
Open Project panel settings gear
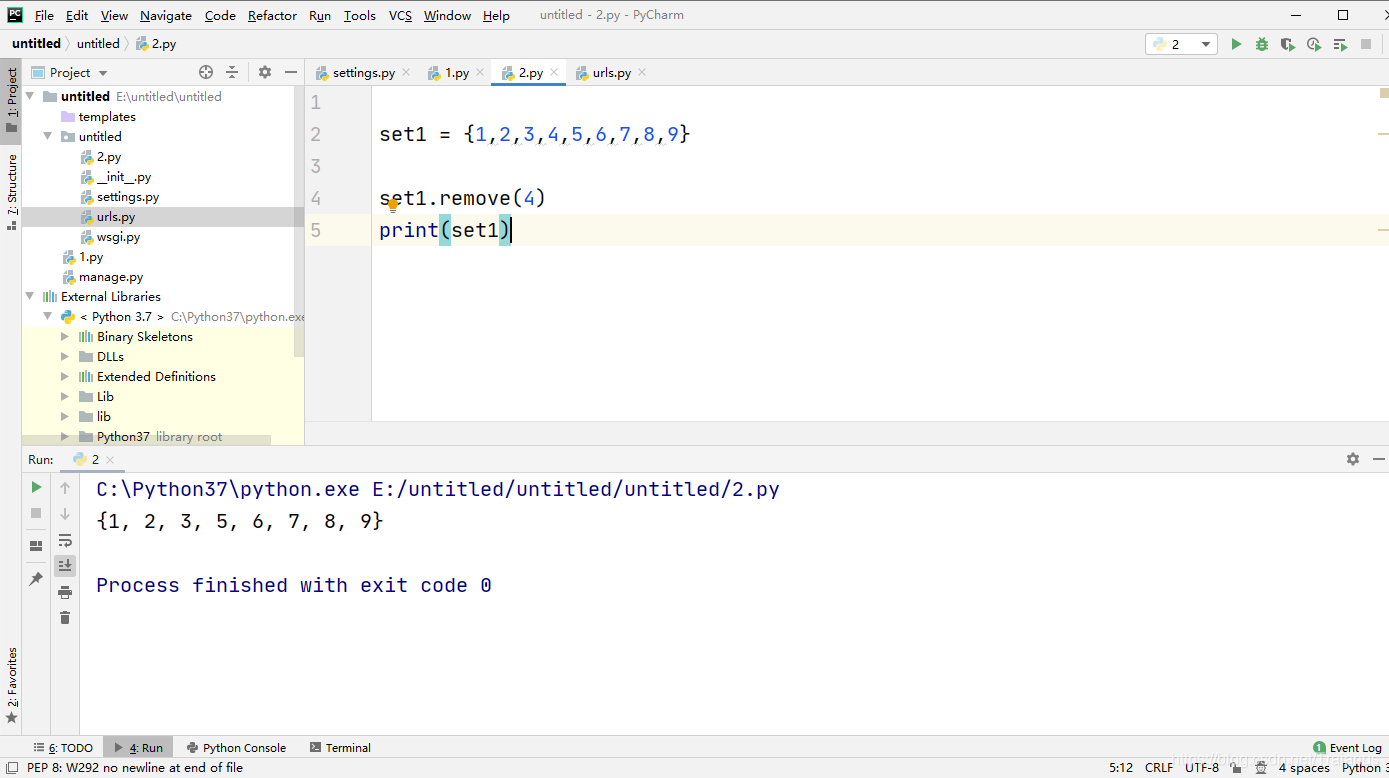point(265,72)
